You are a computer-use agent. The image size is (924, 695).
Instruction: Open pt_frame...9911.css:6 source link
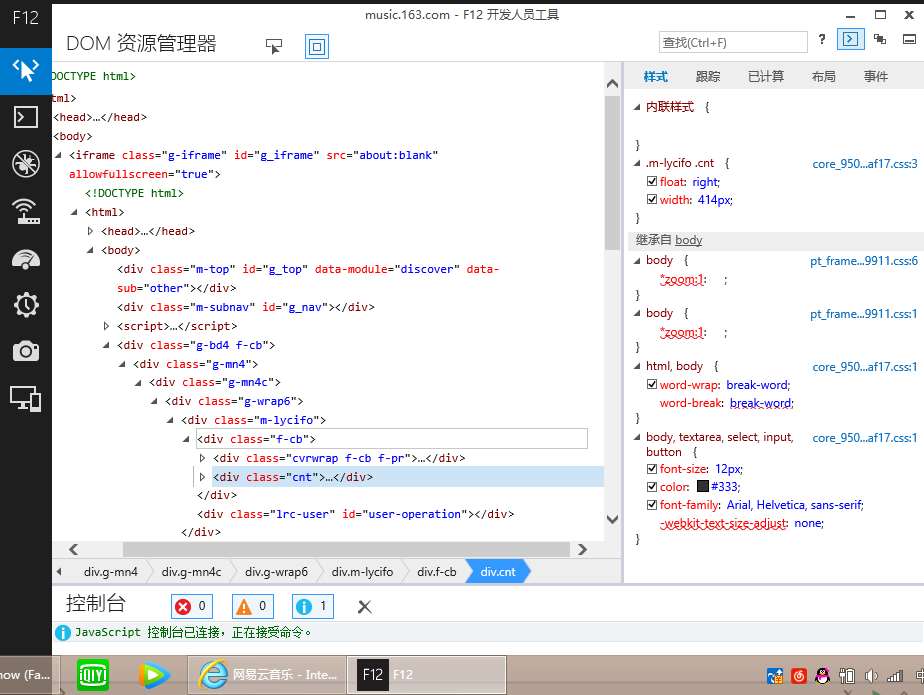863,261
